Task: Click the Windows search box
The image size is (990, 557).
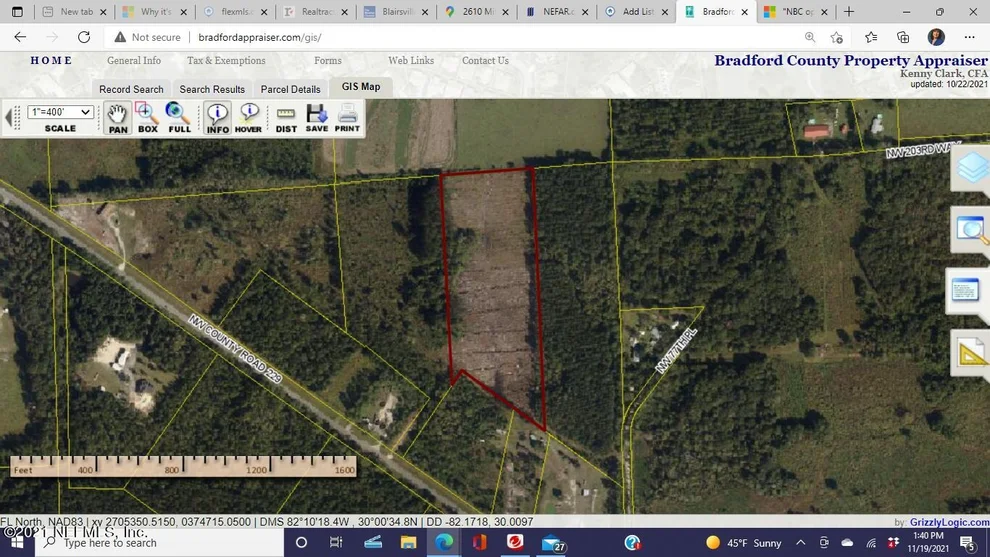Action: [x=158, y=542]
